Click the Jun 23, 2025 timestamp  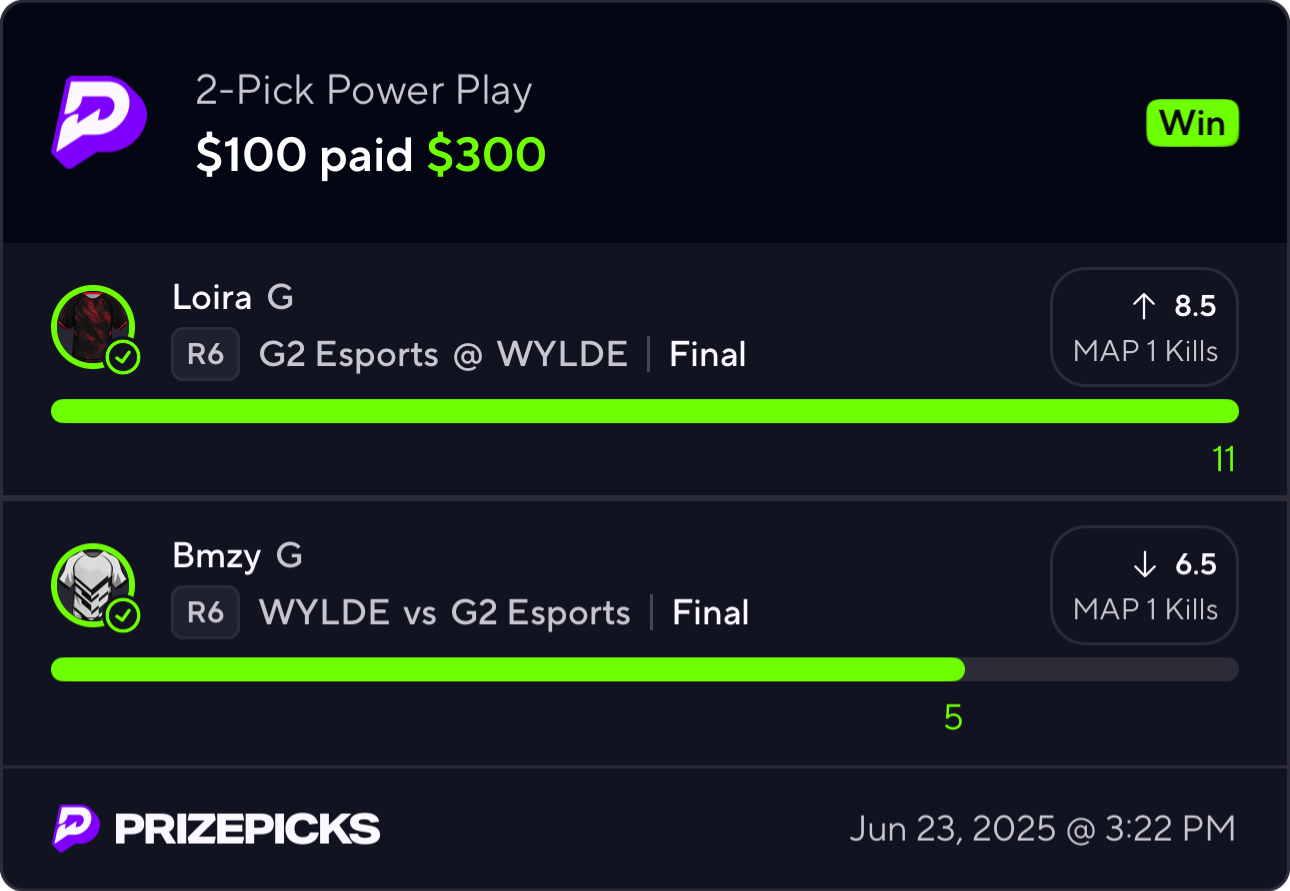[1042, 829]
